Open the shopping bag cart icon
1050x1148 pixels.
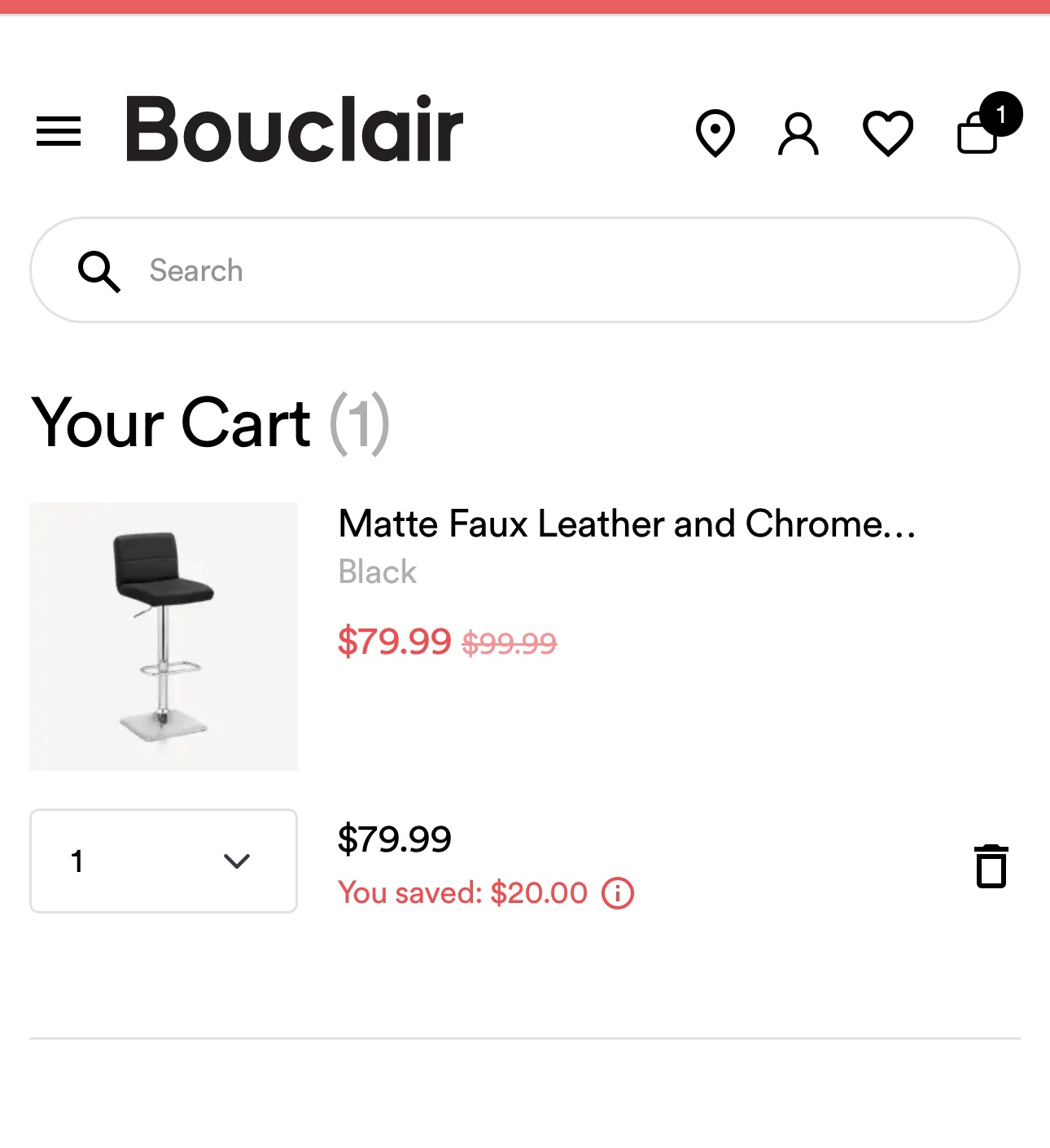(x=978, y=134)
